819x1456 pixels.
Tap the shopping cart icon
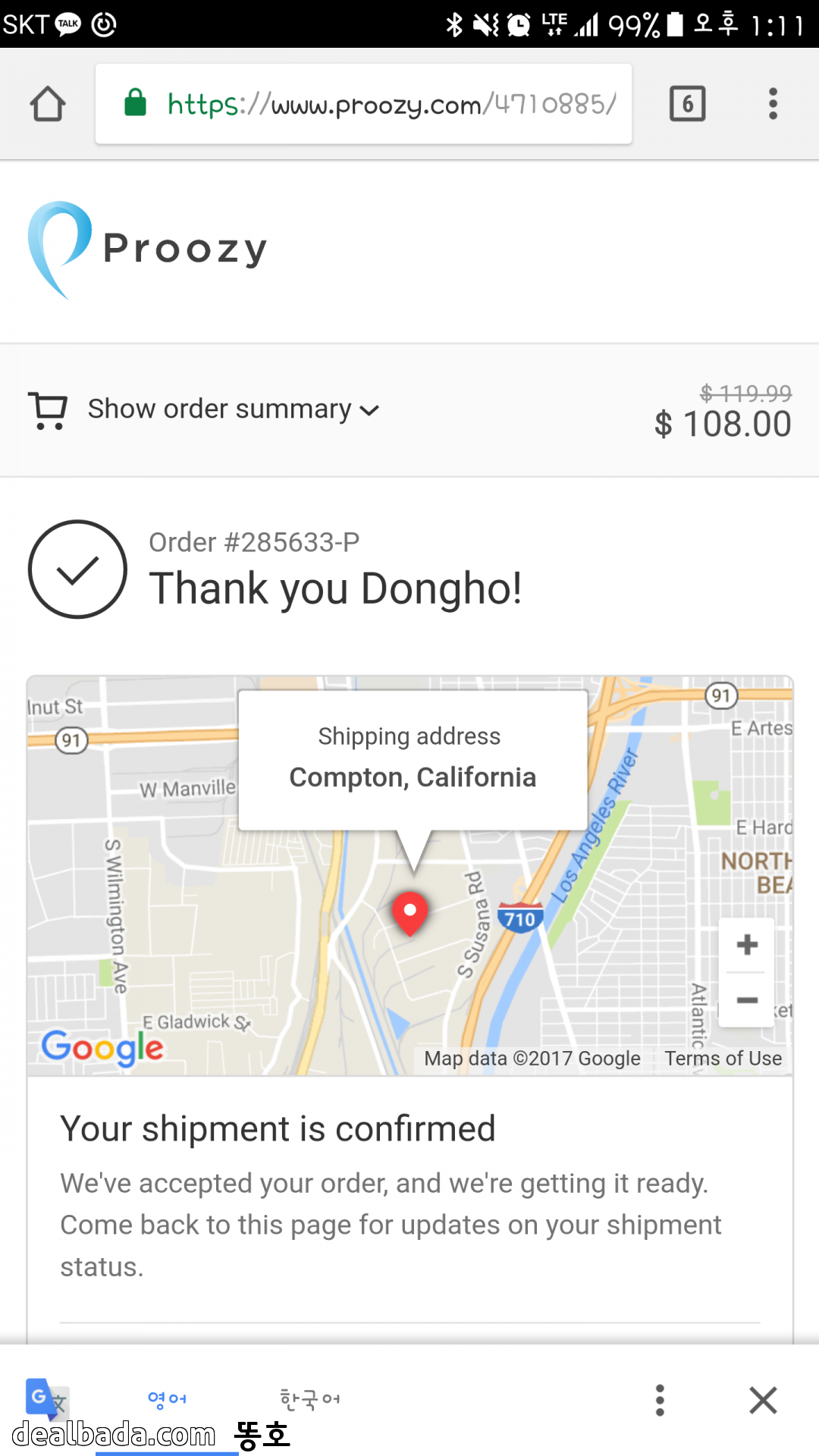[48, 410]
